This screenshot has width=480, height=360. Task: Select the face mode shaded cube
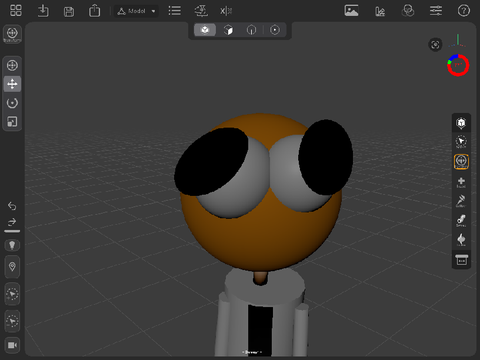tap(228, 30)
